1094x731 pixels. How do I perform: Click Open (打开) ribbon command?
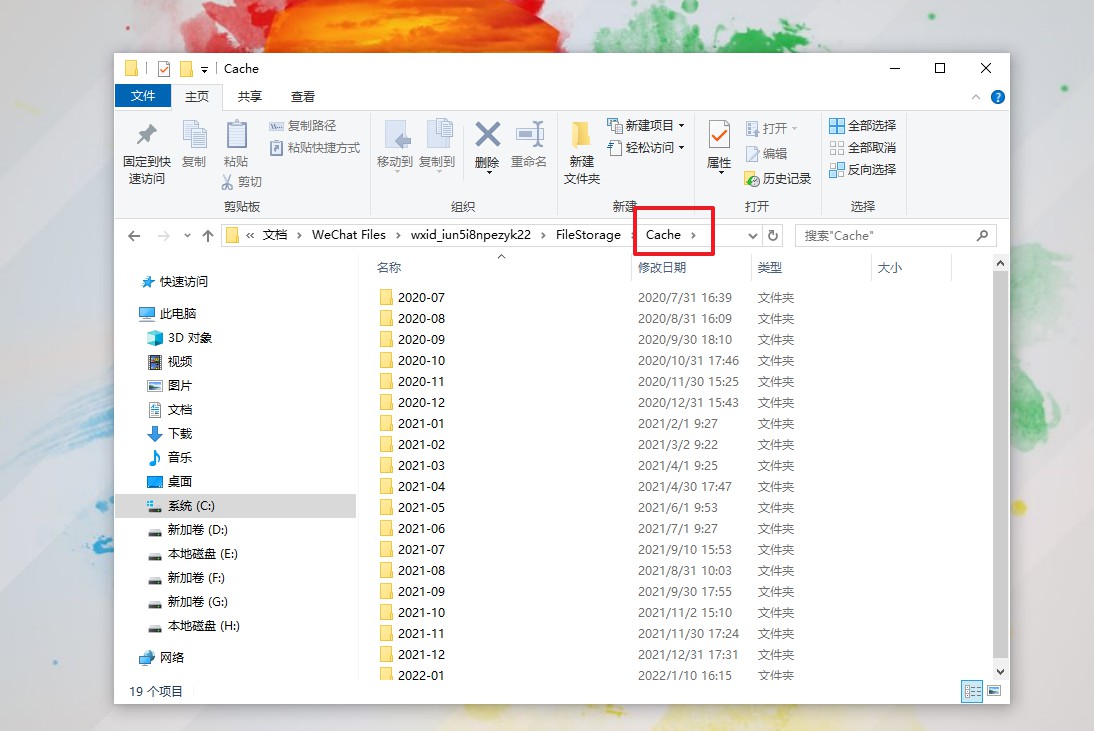(772, 128)
